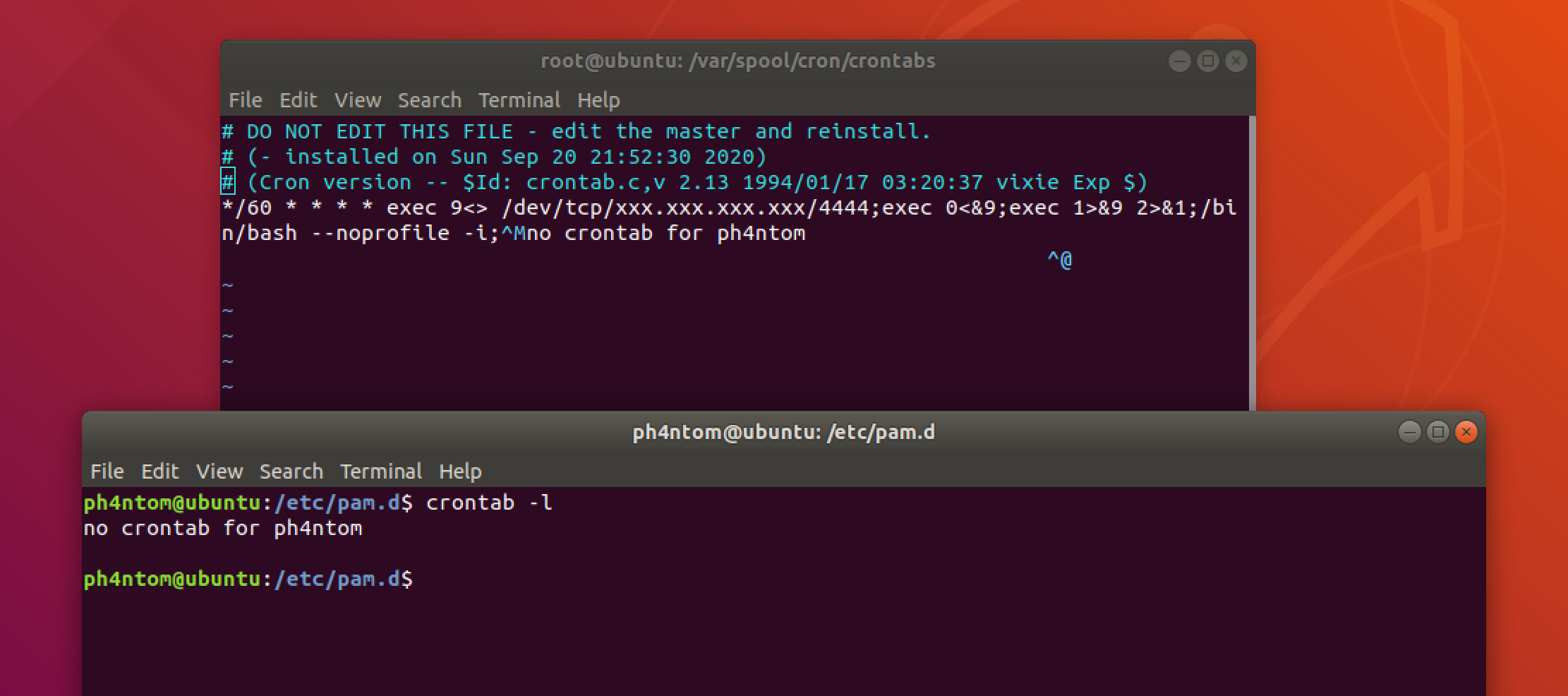Click the '^@' null character in vim
The image size is (1568, 696).
(1059, 260)
